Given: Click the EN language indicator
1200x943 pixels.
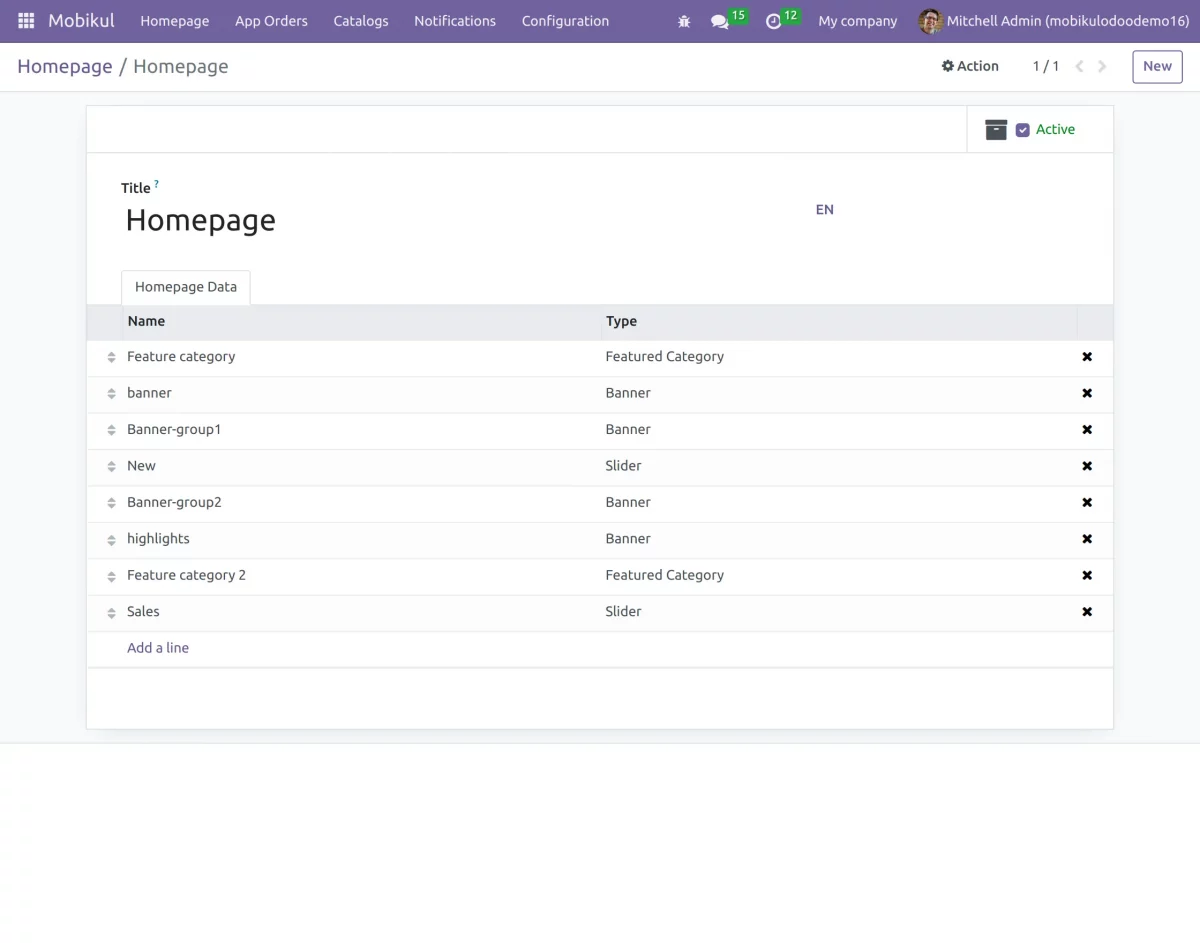Looking at the screenshot, I should [824, 209].
